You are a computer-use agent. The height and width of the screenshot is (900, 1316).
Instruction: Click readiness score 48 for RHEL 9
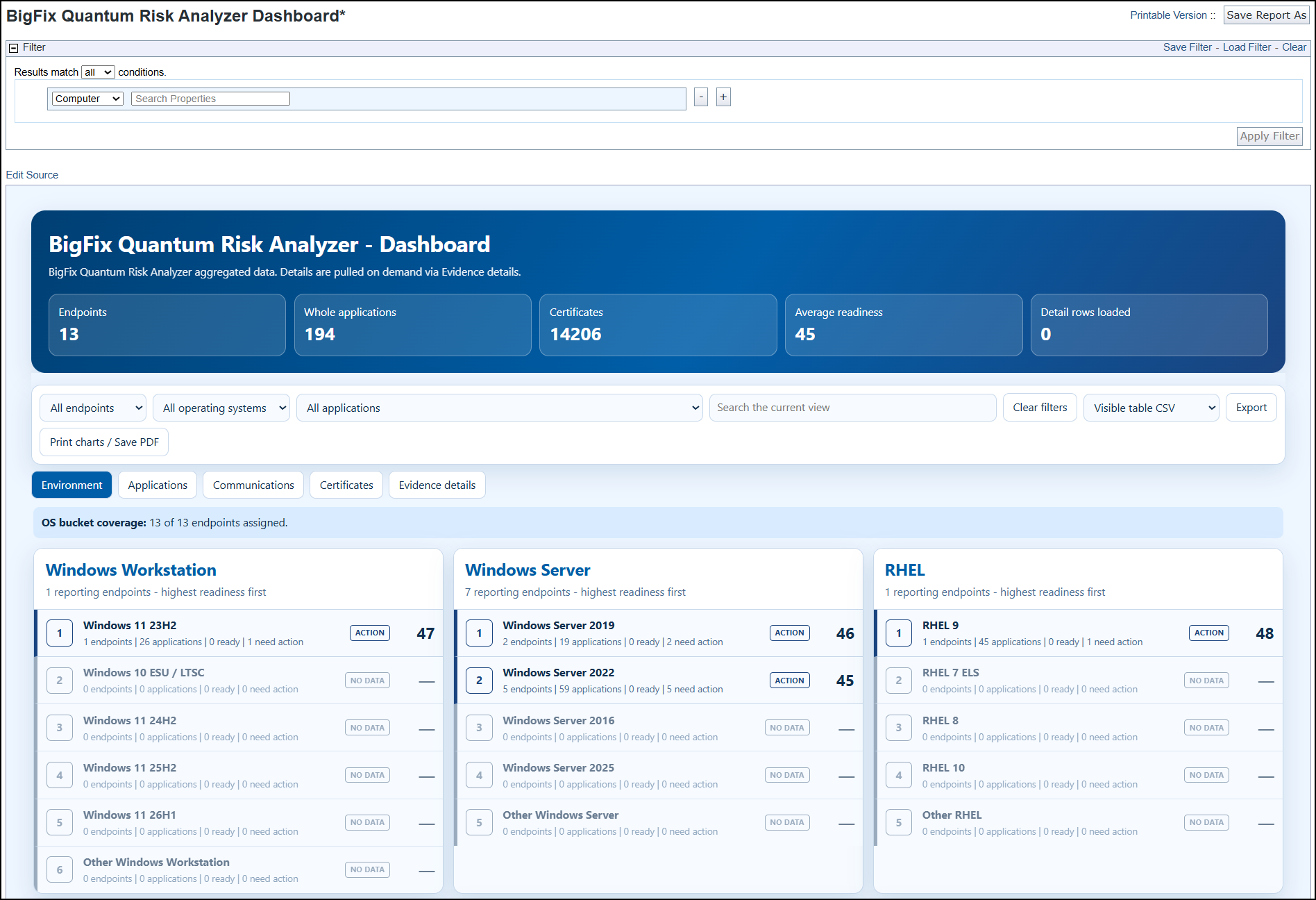[1265, 633]
